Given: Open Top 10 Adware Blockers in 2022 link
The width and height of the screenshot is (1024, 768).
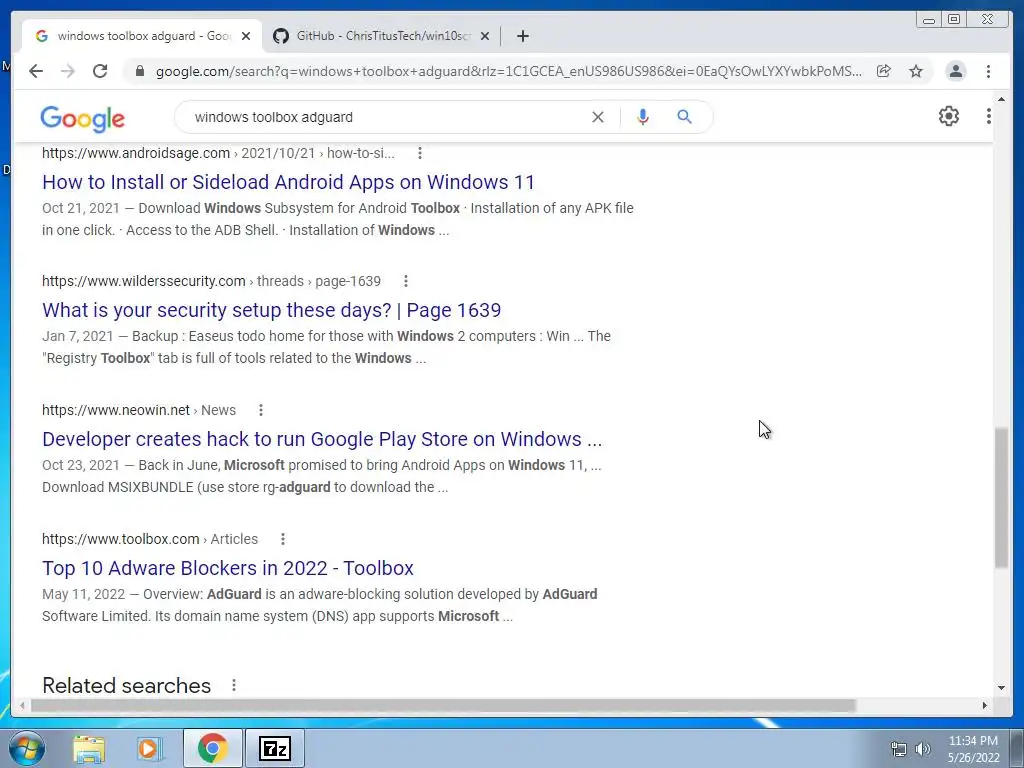Looking at the screenshot, I should pyautogui.click(x=228, y=568).
